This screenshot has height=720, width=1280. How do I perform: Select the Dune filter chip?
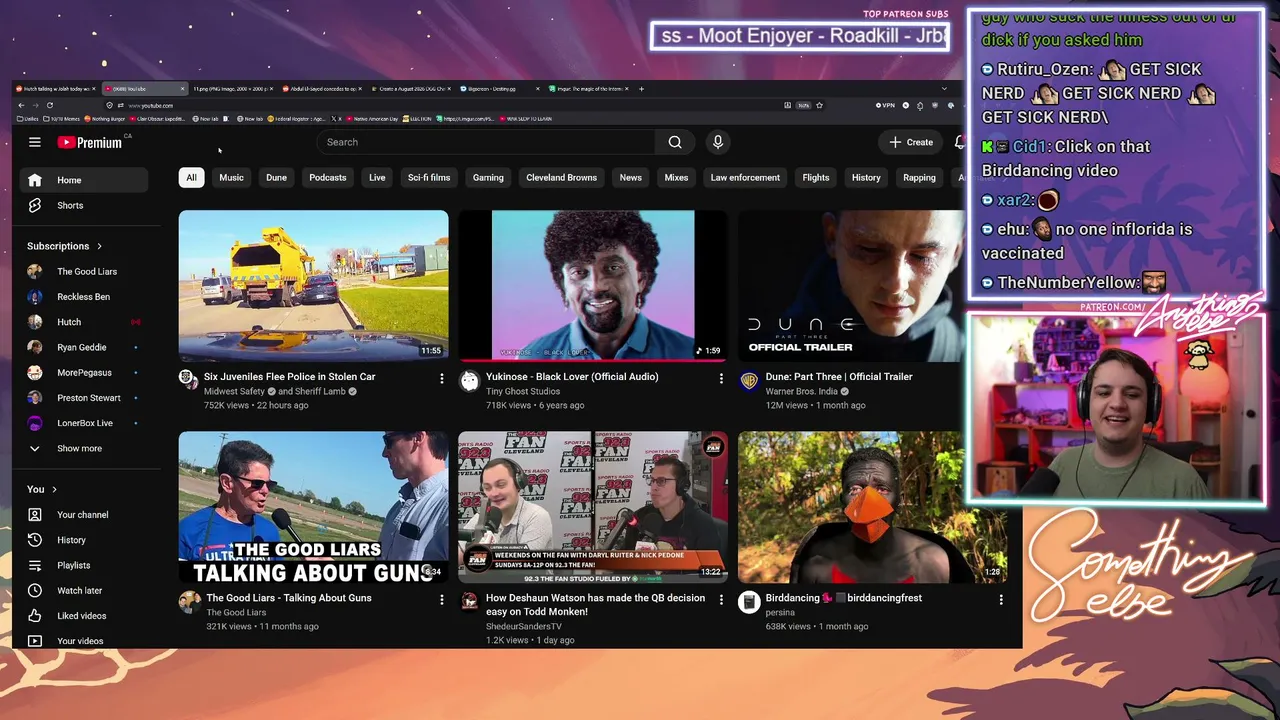[x=276, y=178]
